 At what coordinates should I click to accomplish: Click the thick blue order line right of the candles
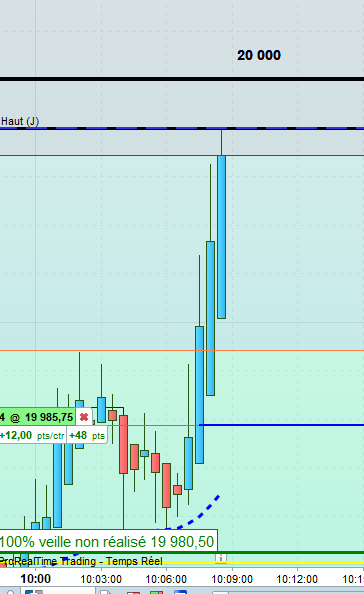pyautogui.click(x=282, y=425)
